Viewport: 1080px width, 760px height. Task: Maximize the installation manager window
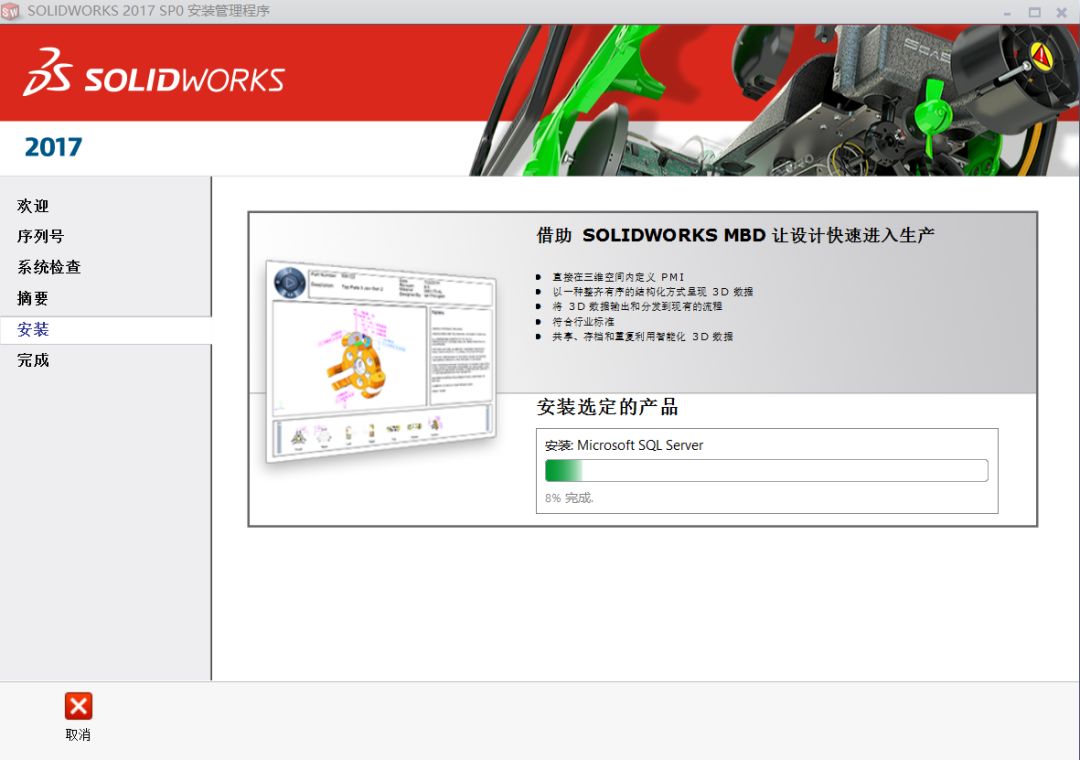1034,12
